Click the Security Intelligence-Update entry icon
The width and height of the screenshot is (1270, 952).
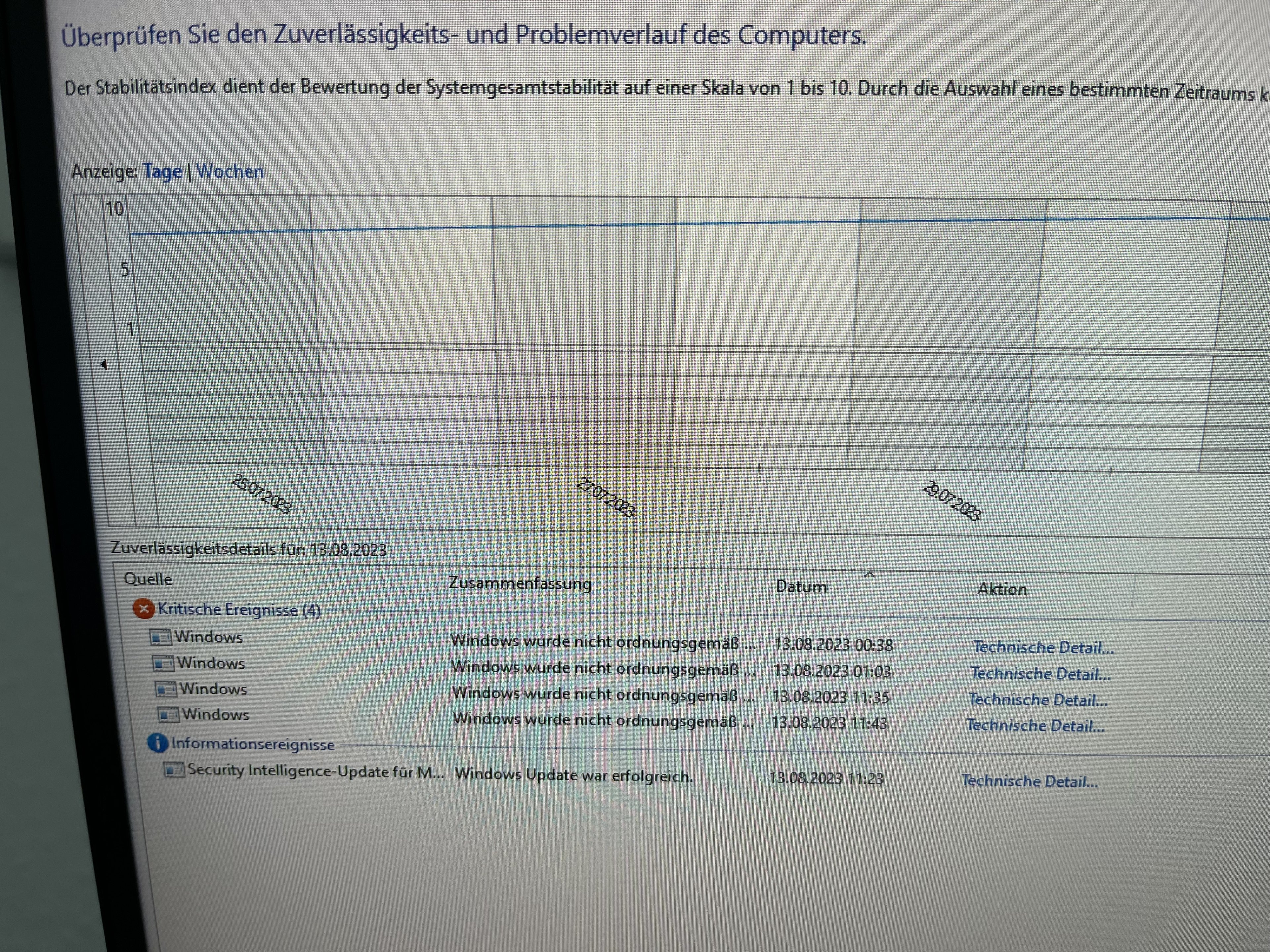pos(174,770)
